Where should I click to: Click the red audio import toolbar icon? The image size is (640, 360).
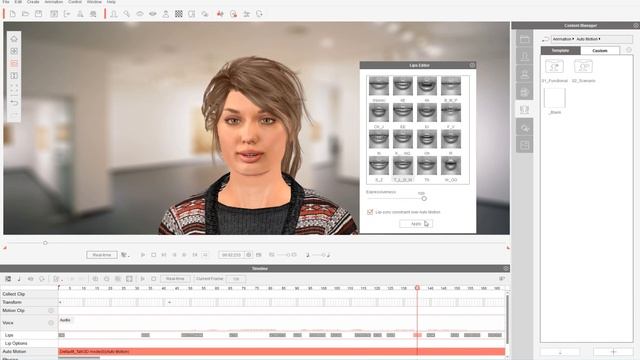point(220,14)
